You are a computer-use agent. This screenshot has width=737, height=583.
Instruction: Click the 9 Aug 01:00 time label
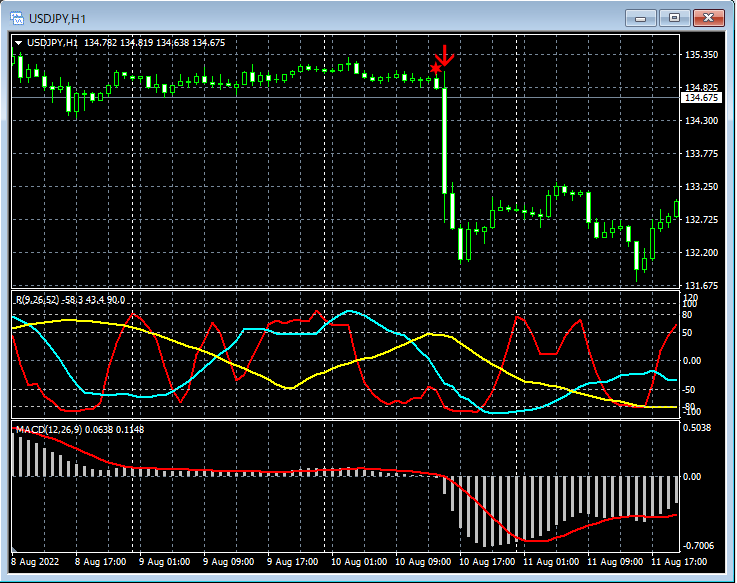point(165,562)
